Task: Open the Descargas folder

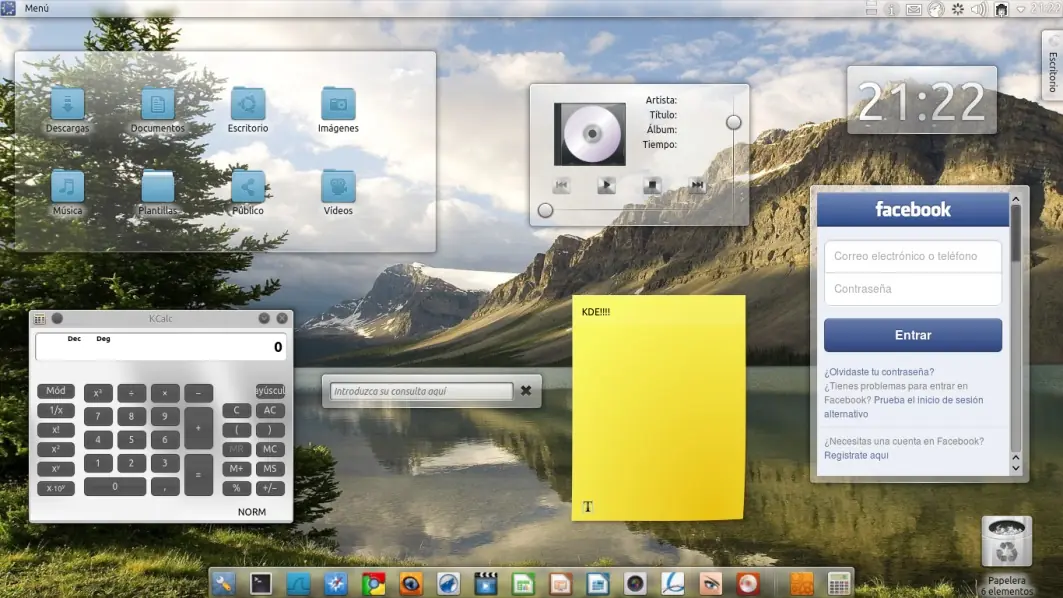Action: tap(67, 104)
